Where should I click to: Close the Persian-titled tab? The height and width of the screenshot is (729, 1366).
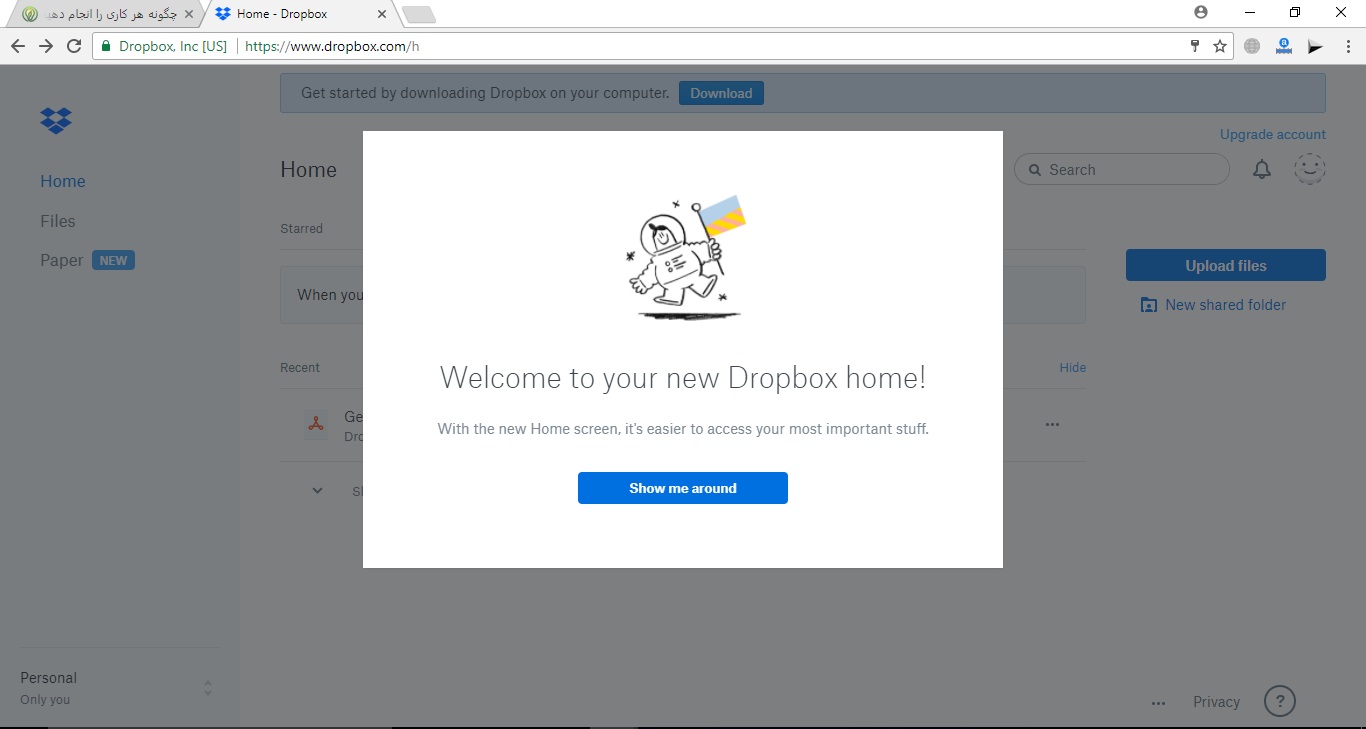pos(189,14)
